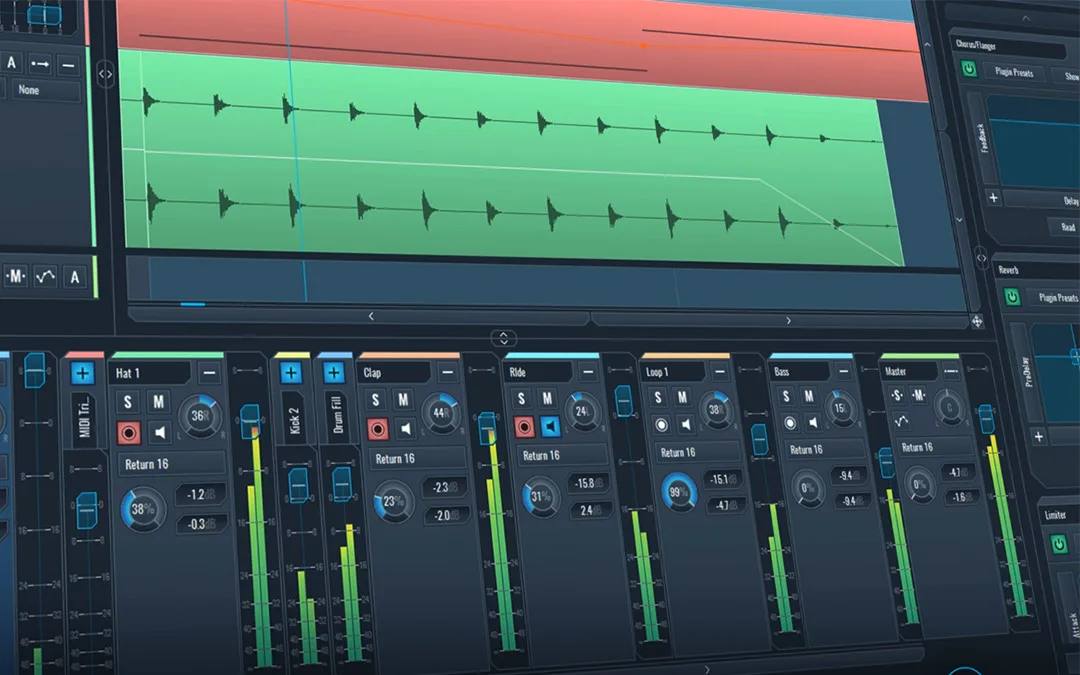Disable active monitor speaker on Ride
The height and width of the screenshot is (675, 1080).
[x=550, y=426]
